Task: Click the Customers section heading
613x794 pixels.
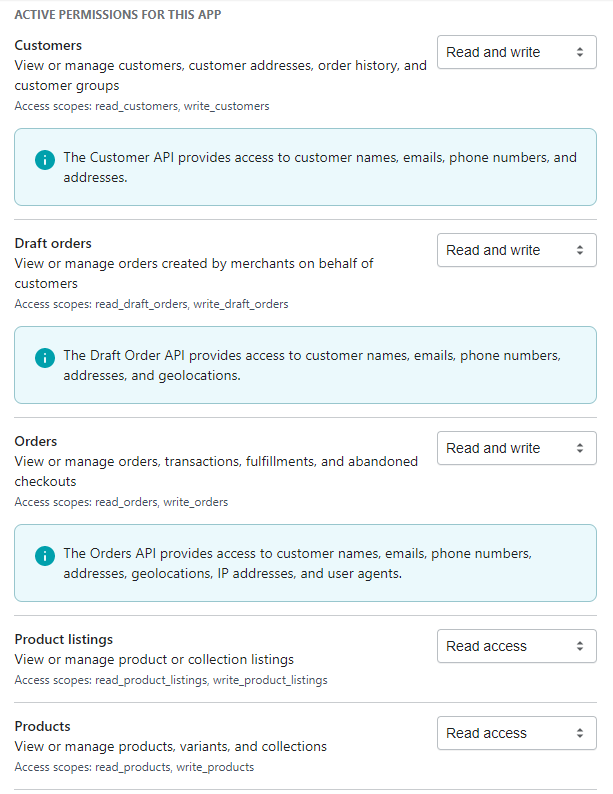Action: pos(48,46)
